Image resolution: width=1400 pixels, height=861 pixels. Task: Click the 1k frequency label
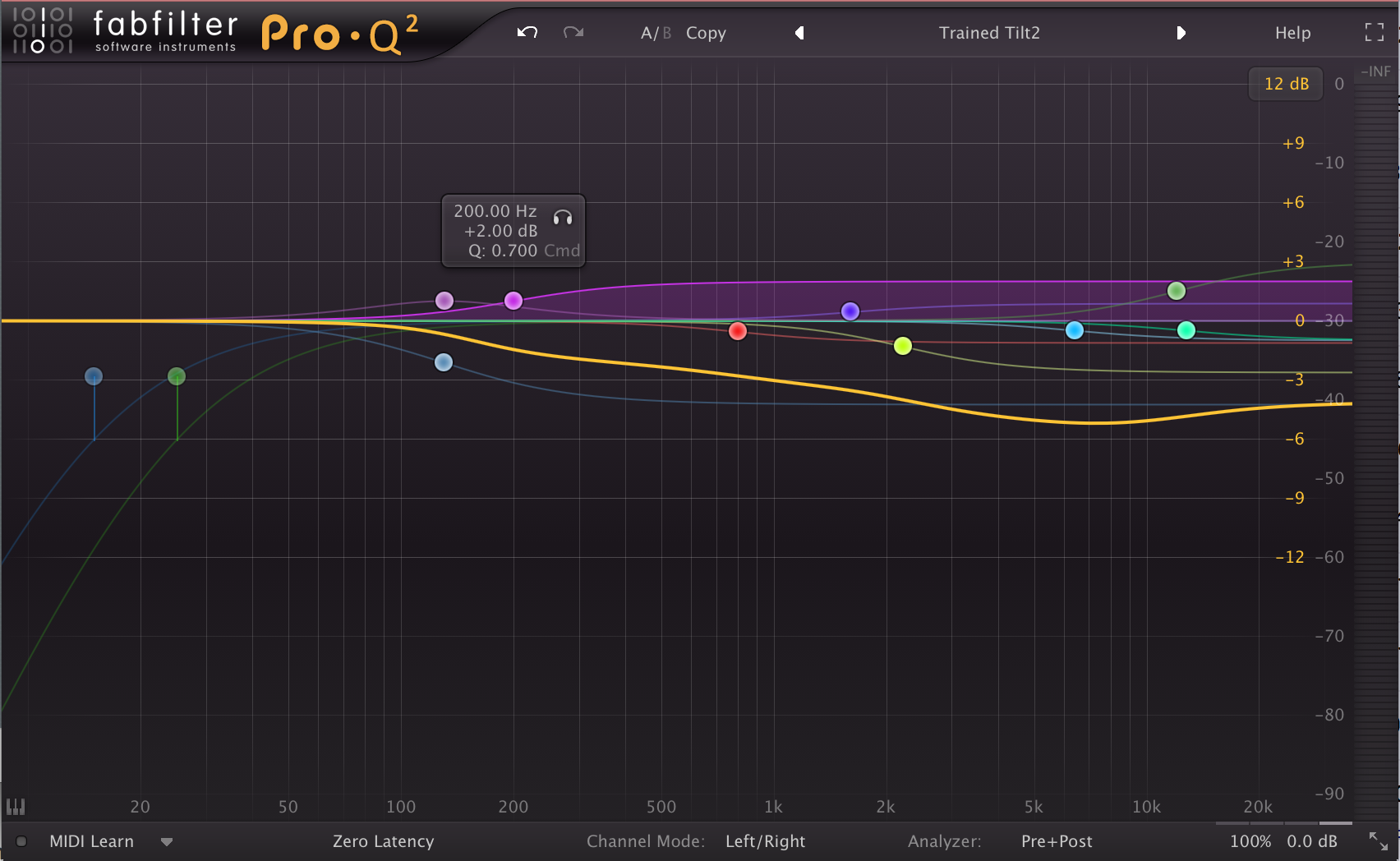point(773,807)
